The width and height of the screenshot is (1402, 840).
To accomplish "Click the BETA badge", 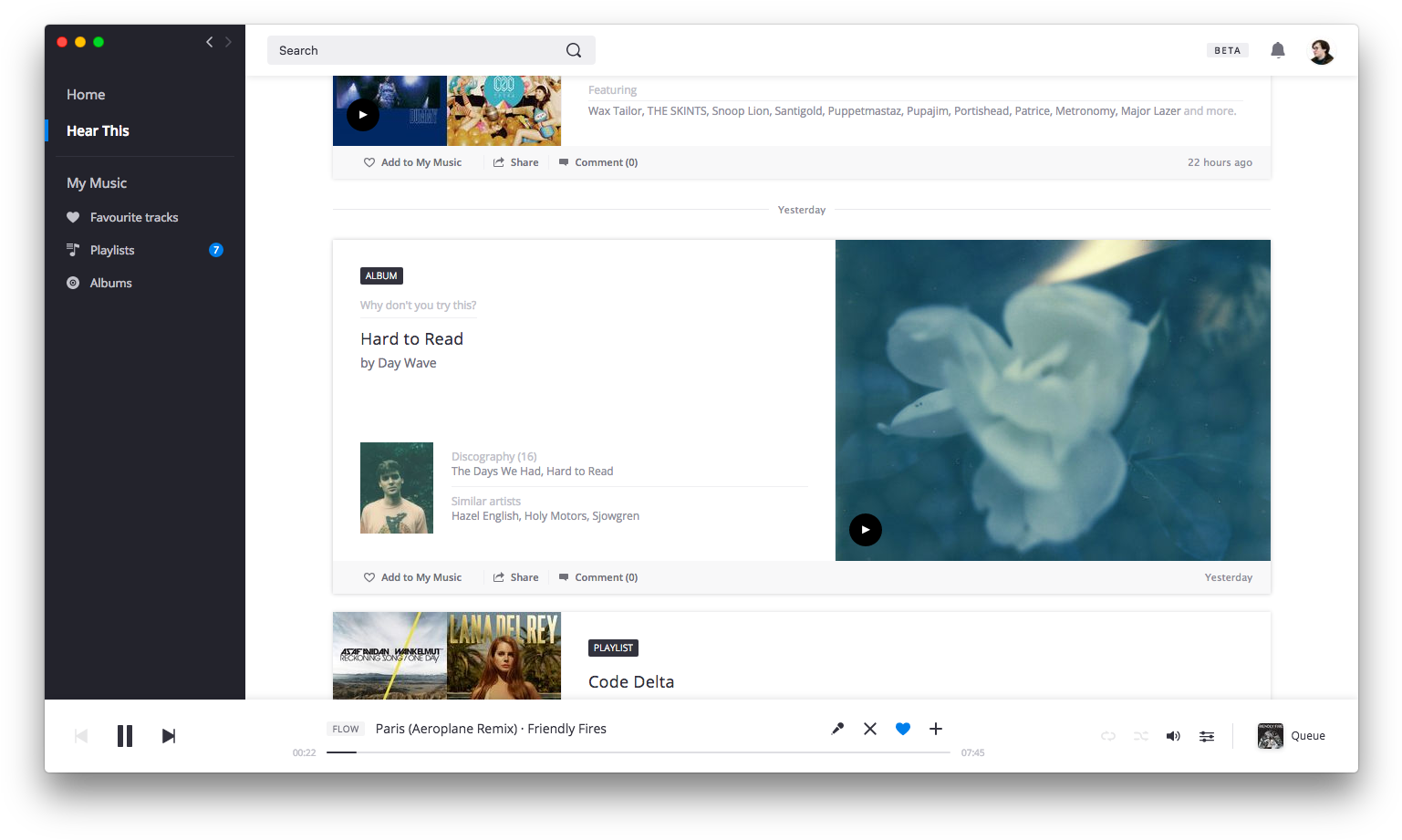I will click(1228, 50).
